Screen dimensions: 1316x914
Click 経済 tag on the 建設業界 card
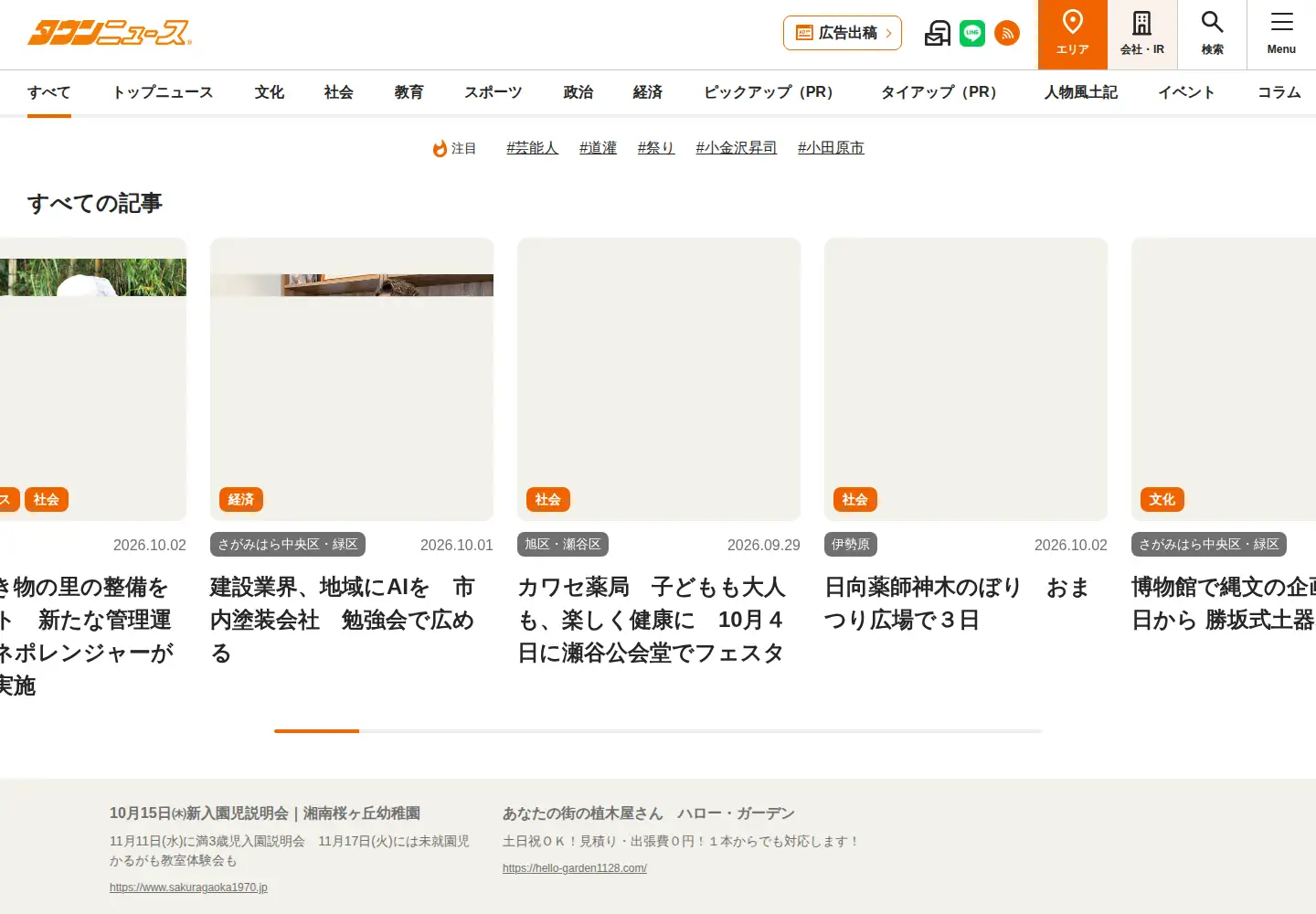pyautogui.click(x=241, y=499)
